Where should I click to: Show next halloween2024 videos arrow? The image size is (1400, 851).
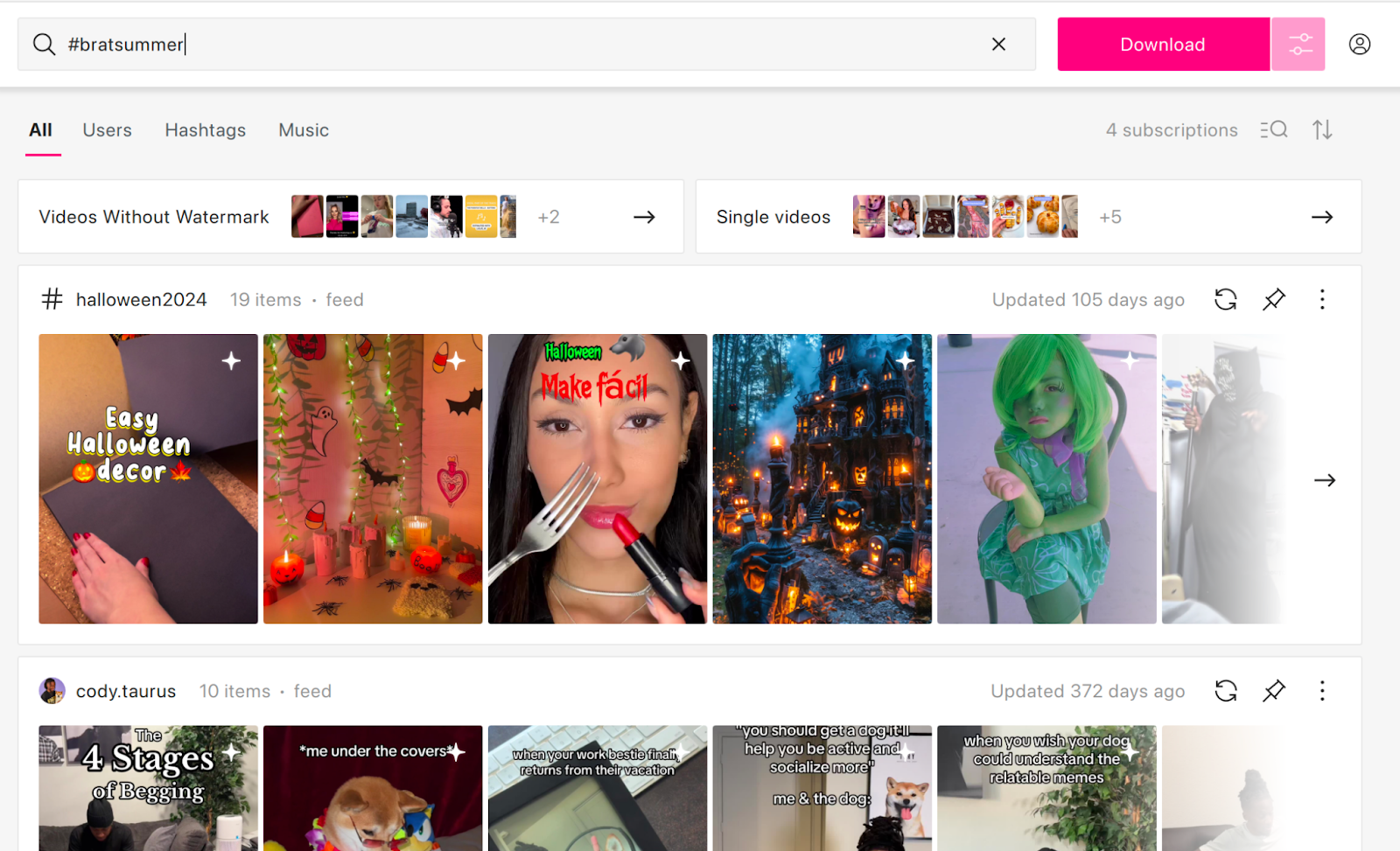pyautogui.click(x=1325, y=480)
